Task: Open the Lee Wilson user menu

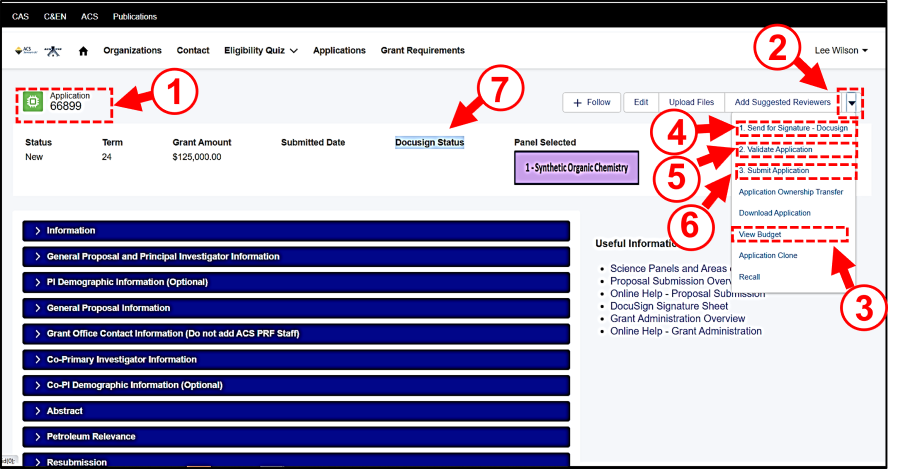Action: pyautogui.click(x=840, y=51)
